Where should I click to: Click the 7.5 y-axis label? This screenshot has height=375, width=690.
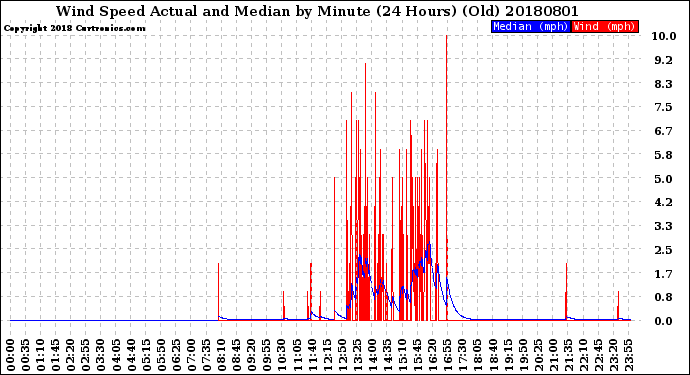pyautogui.click(x=664, y=107)
